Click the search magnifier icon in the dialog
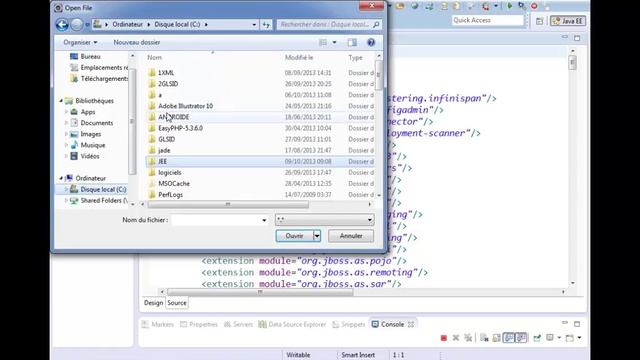Image resolution: width=640 pixels, height=360 pixels. pos(376,24)
